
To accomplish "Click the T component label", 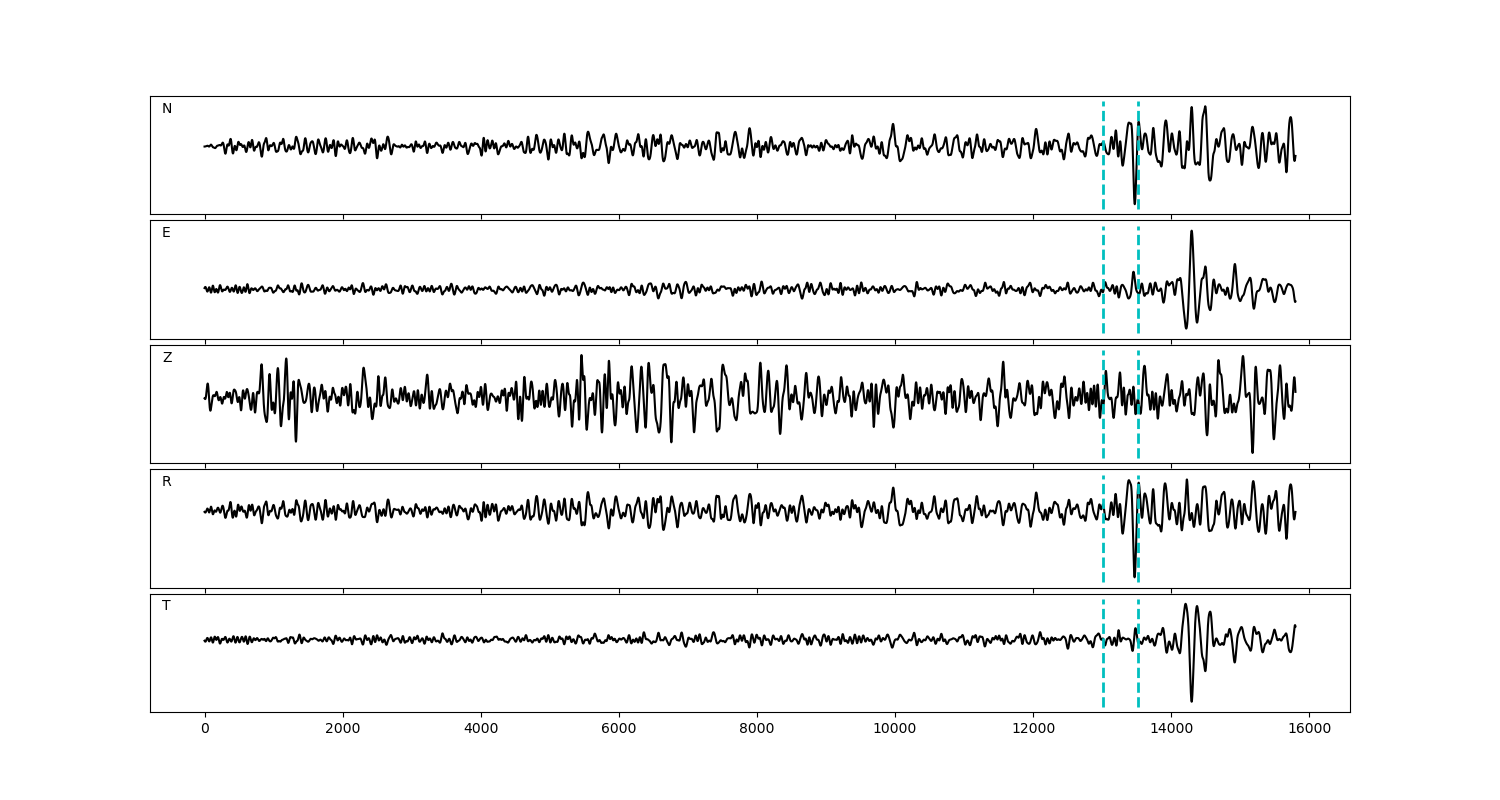I will (x=166, y=606).
